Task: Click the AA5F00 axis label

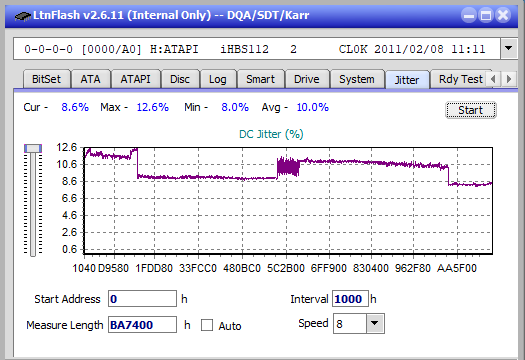Action: (457, 268)
